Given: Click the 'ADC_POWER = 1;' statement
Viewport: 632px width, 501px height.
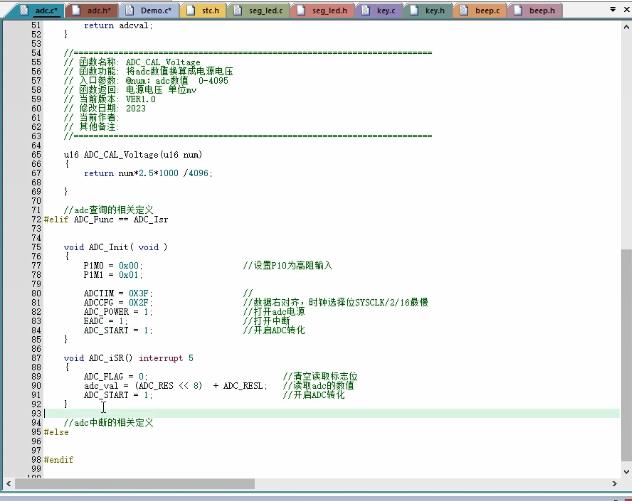Looking at the screenshot, I should (x=118, y=312).
